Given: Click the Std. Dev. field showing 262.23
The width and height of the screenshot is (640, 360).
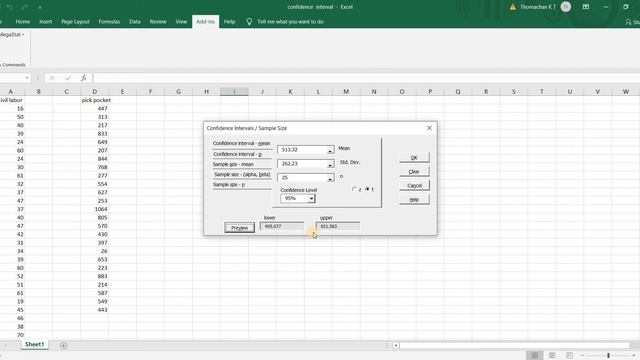Looking at the screenshot, I should click(x=302, y=164).
